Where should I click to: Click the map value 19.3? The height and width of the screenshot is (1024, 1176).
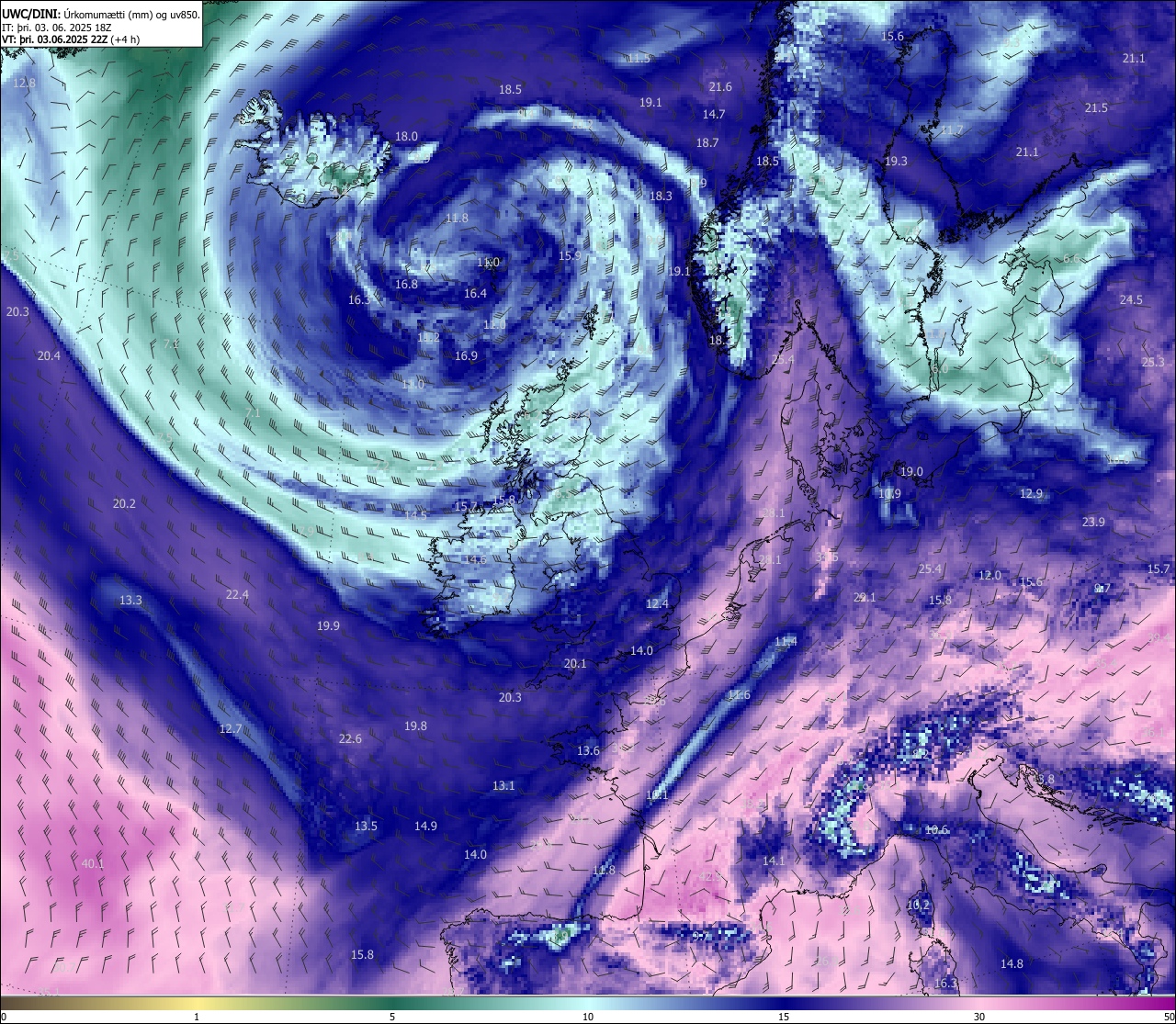pyautogui.click(x=896, y=162)
